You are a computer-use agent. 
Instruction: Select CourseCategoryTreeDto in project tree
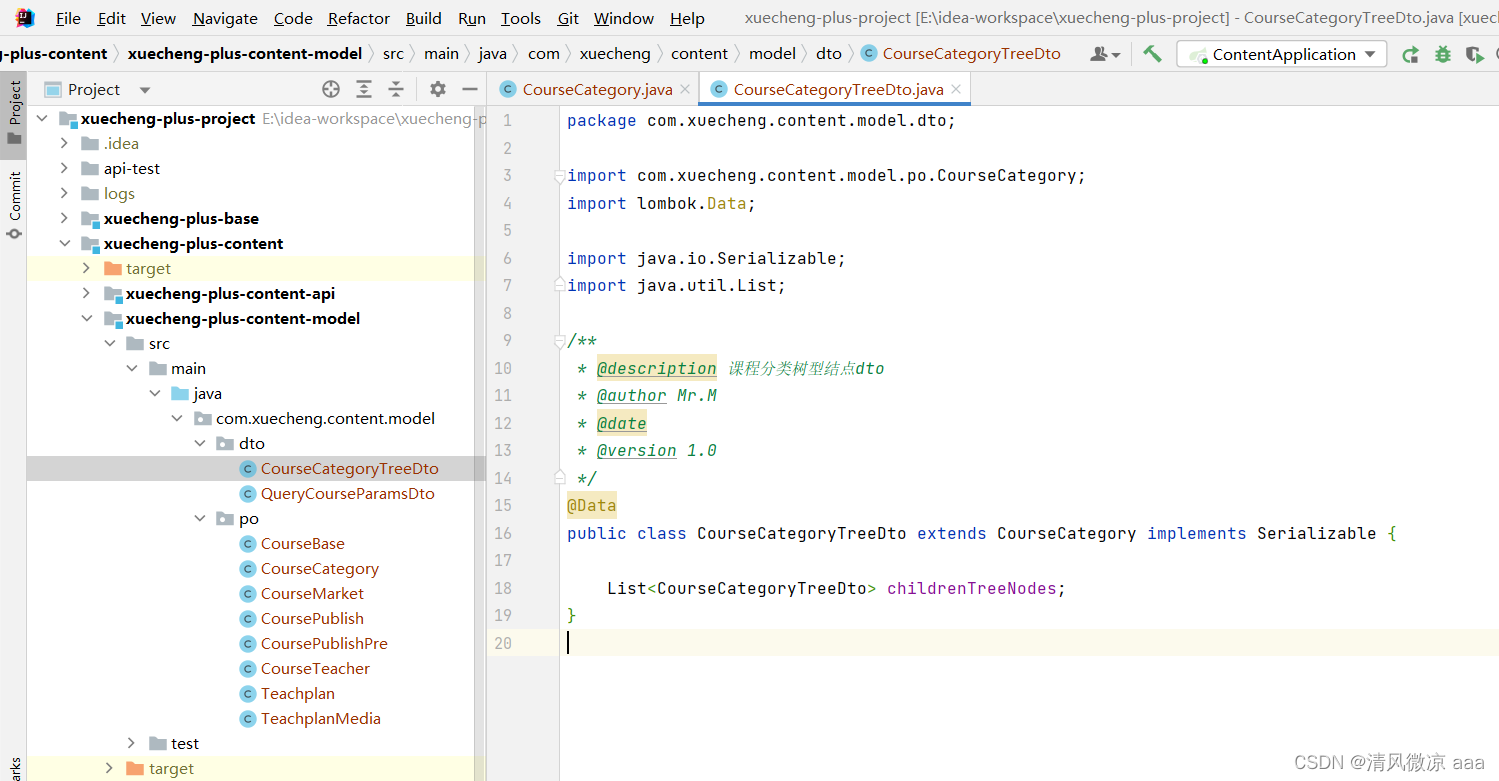349,469
